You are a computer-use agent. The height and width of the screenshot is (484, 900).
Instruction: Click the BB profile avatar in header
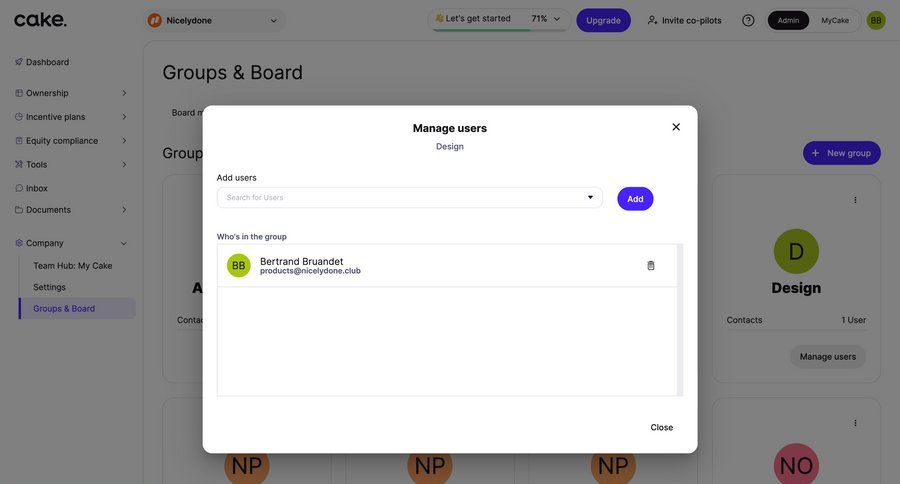click(876, 20)
